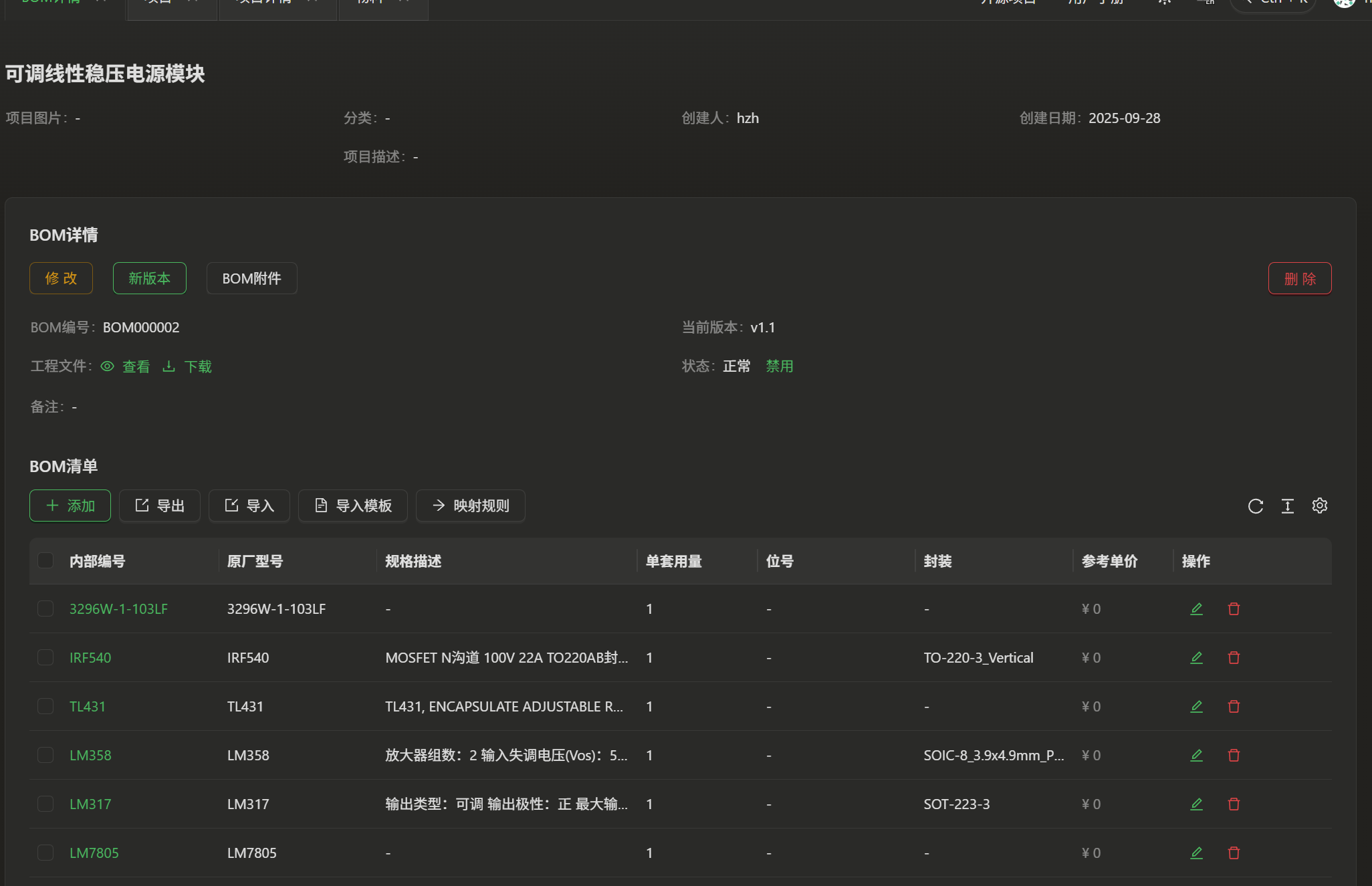1372x886 pixels.
Task: Open table row density icon
Action: (x=1287, y=506)
